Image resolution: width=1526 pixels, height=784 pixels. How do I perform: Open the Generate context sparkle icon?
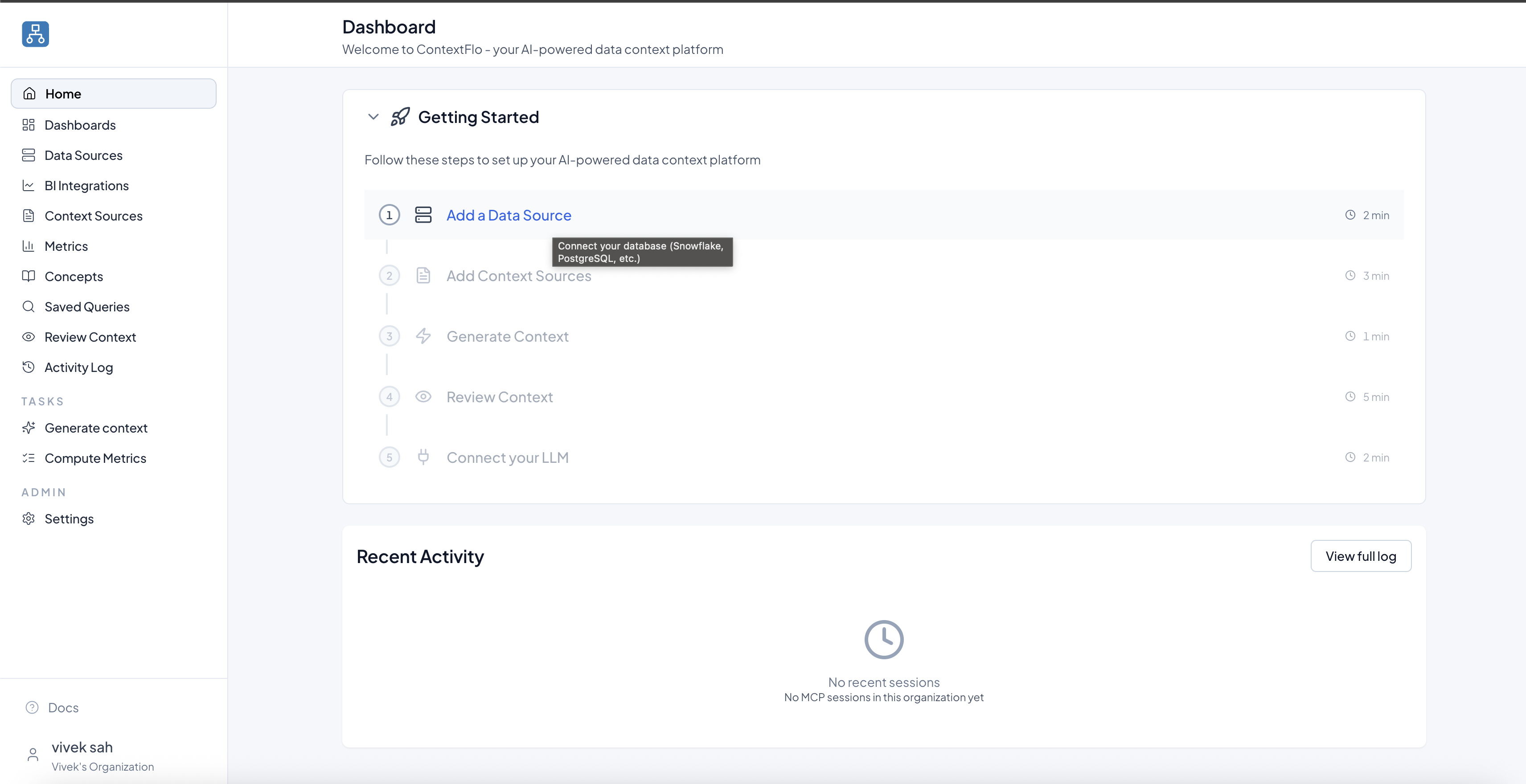pyautogui.click(x=29, y=428)
